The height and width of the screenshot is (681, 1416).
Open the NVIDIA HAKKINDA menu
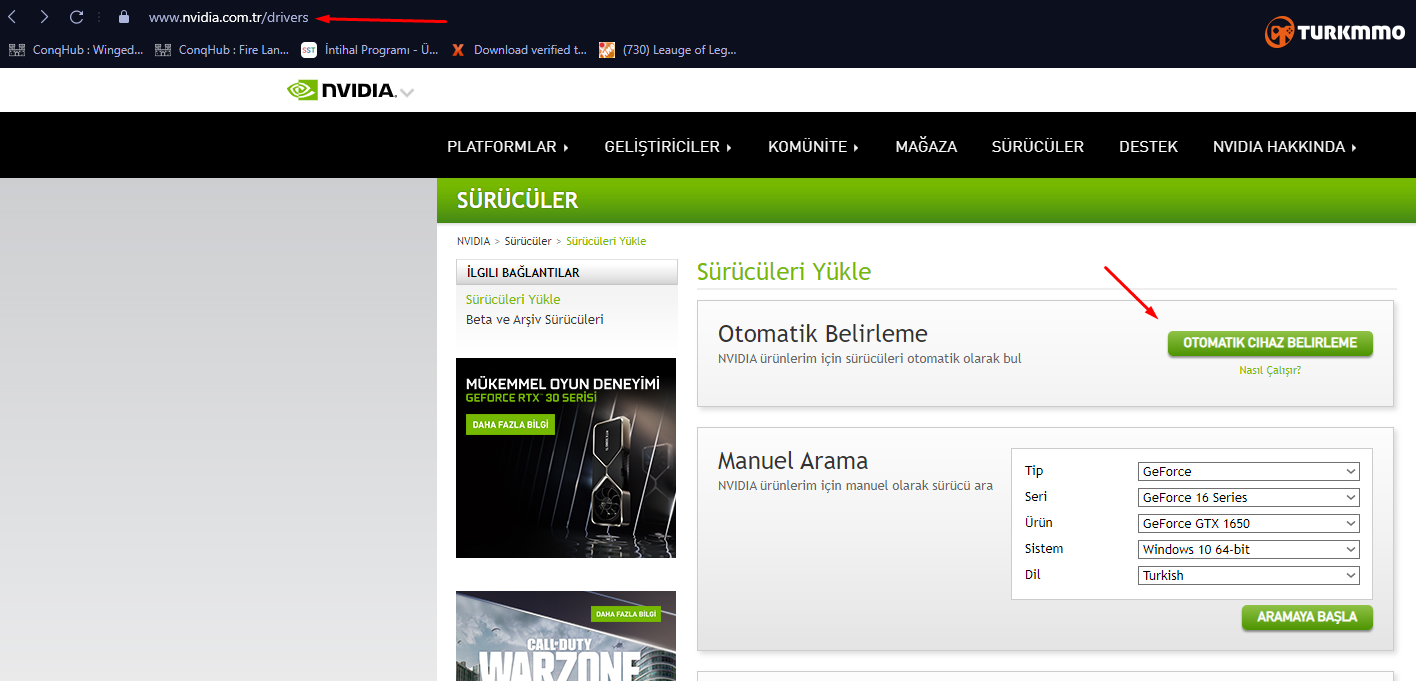coord(1285,147)
